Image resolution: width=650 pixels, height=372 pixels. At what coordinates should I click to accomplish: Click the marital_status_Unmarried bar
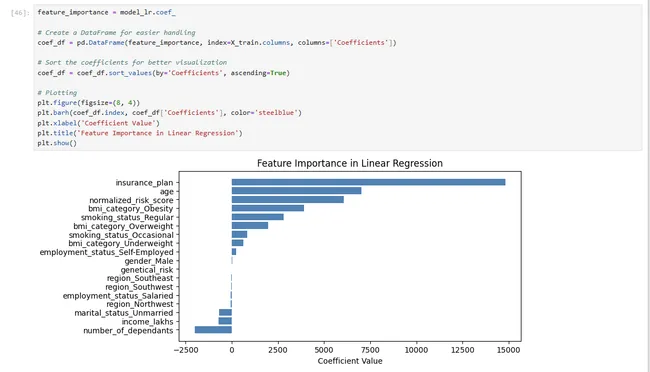click(x=225, y=312)
